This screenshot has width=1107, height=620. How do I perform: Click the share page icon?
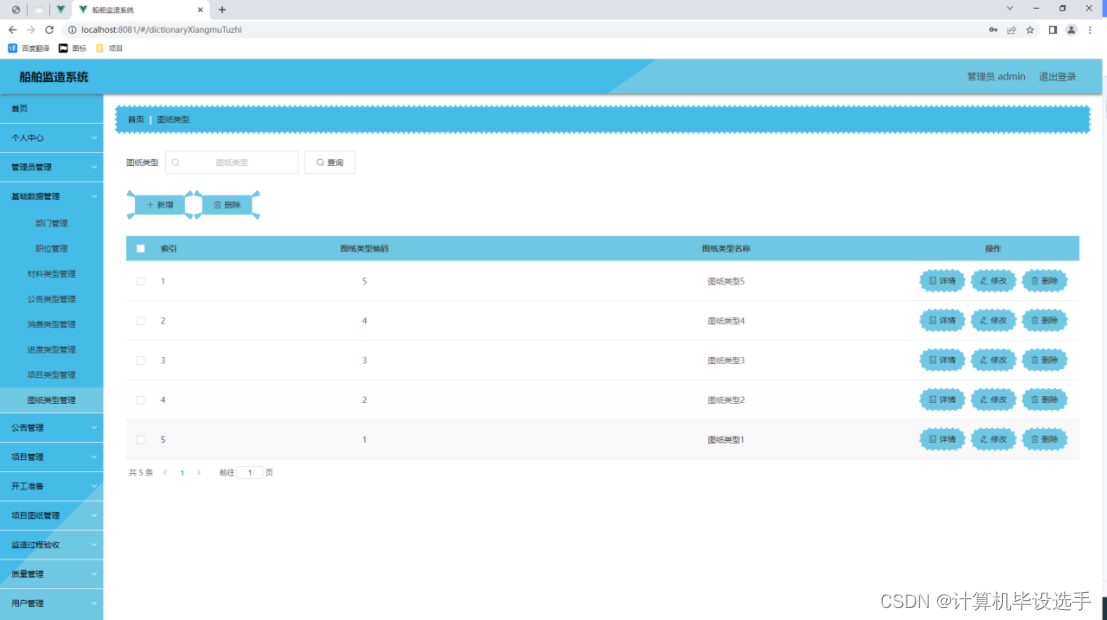(x=1012, y=30)
